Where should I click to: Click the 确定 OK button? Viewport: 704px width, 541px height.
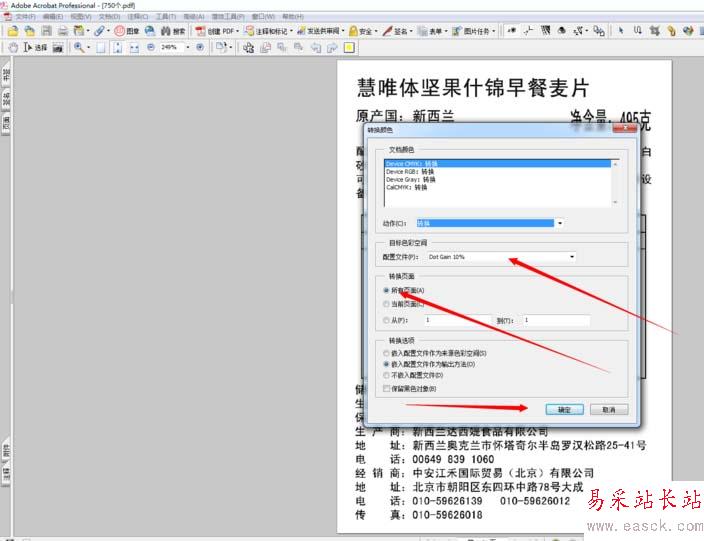pos(564,409)
